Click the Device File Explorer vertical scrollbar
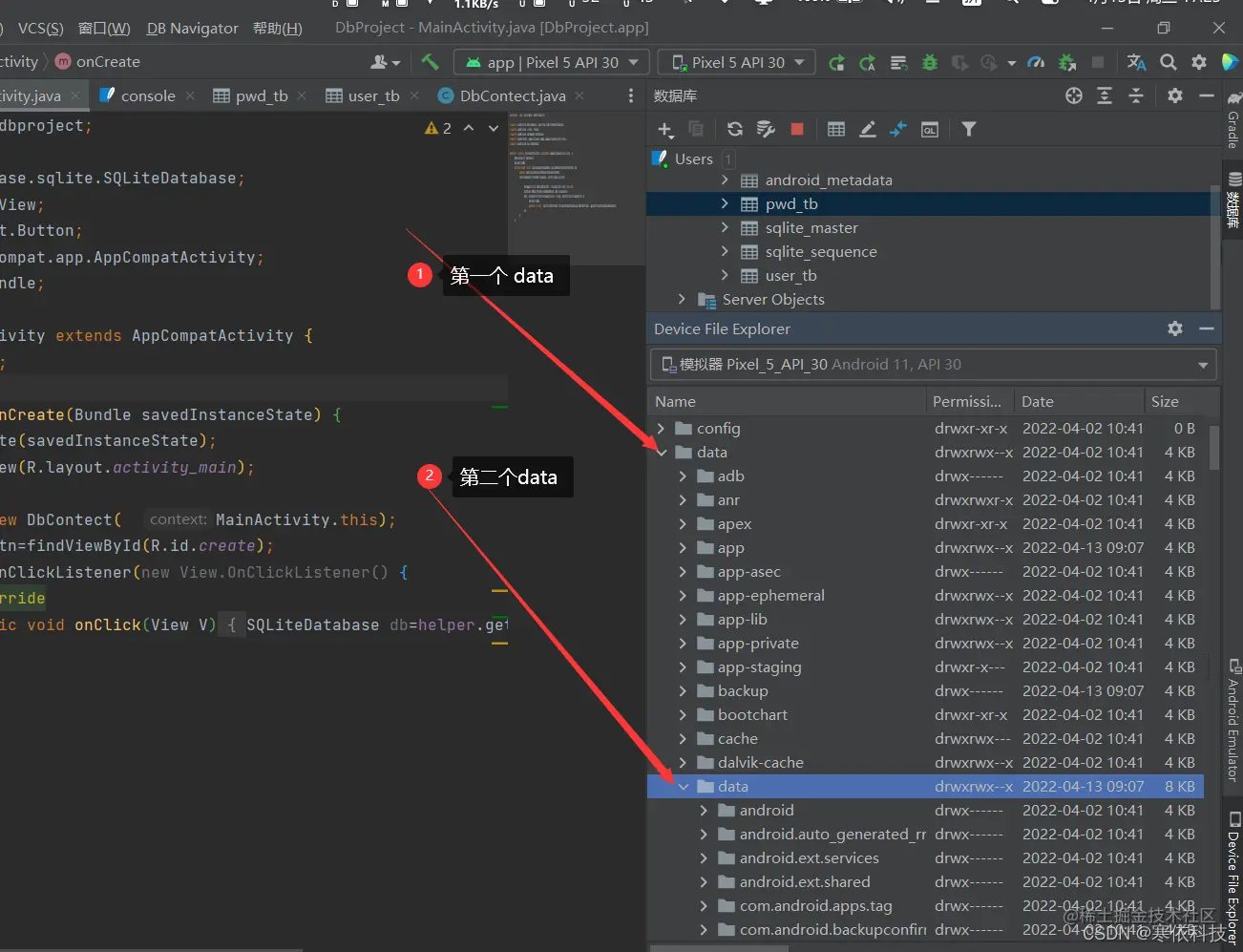 tap(1213, 449)
